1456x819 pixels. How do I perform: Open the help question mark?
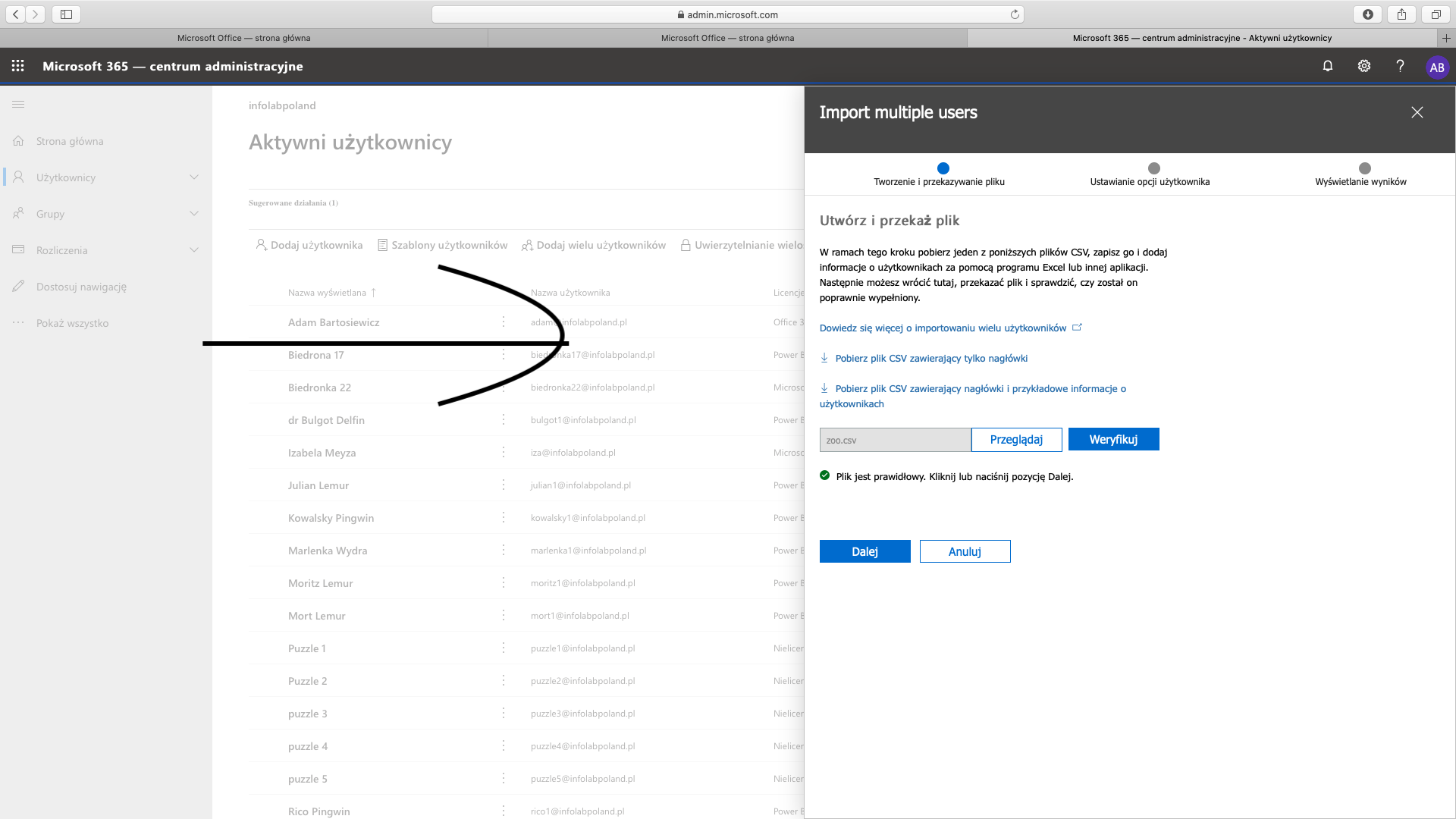[1400, 66]
